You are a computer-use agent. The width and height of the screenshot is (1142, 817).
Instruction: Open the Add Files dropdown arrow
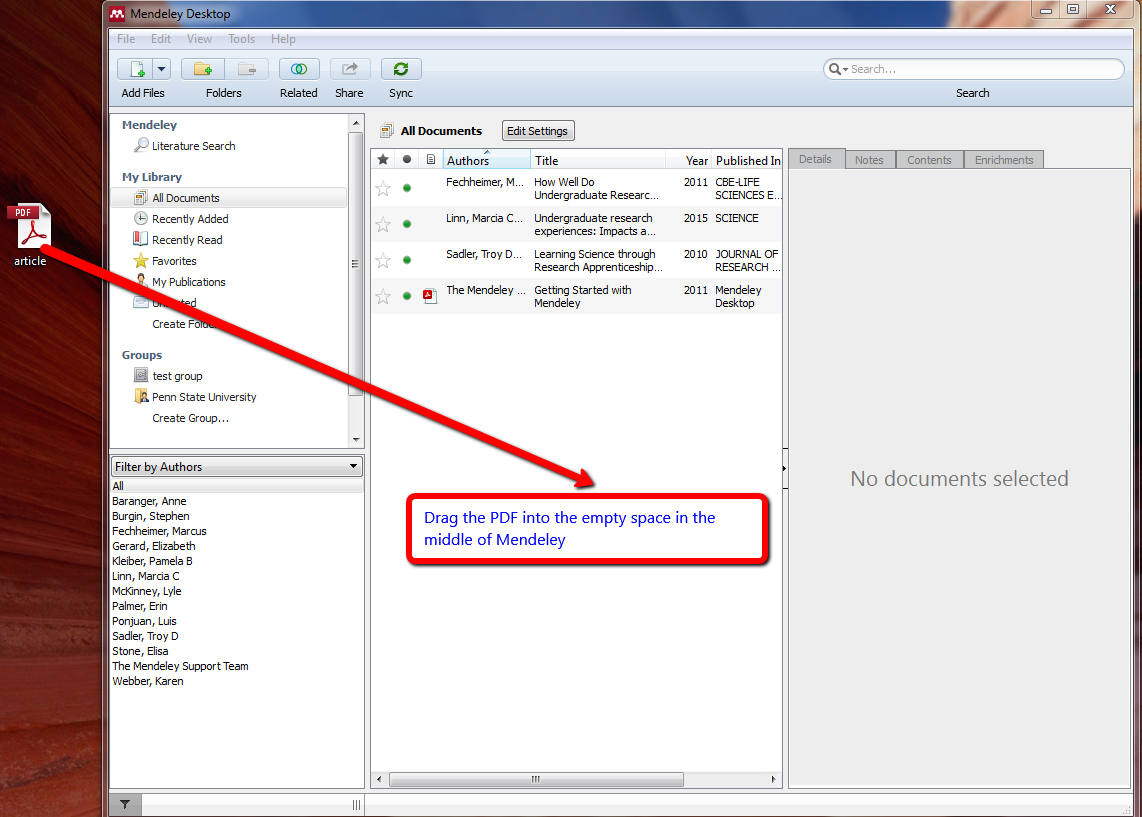point(162,69)
